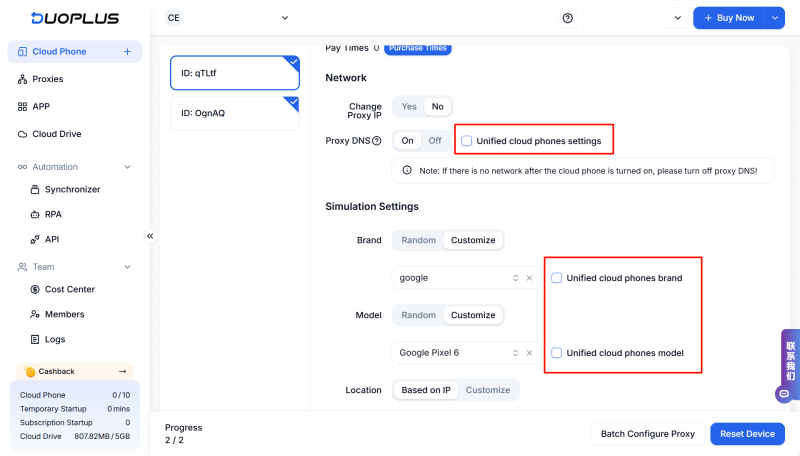800x456 pixels.
Task: Open Proxies in the sidebar
Action: point(47,79)
